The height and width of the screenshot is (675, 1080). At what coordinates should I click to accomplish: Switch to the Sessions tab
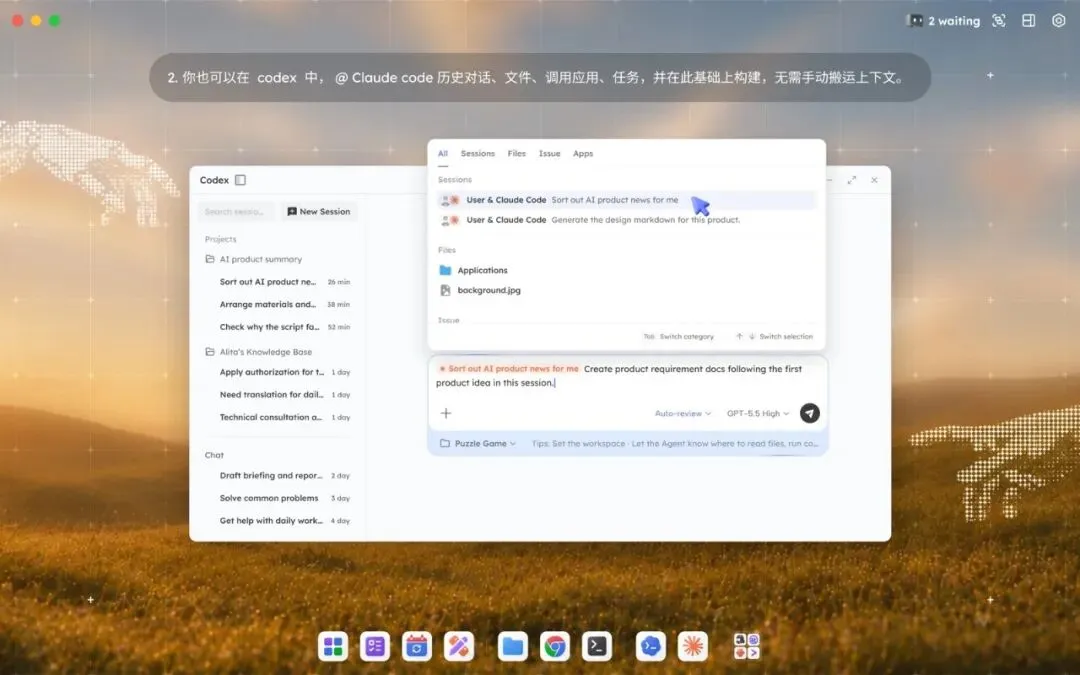[477, 154]
